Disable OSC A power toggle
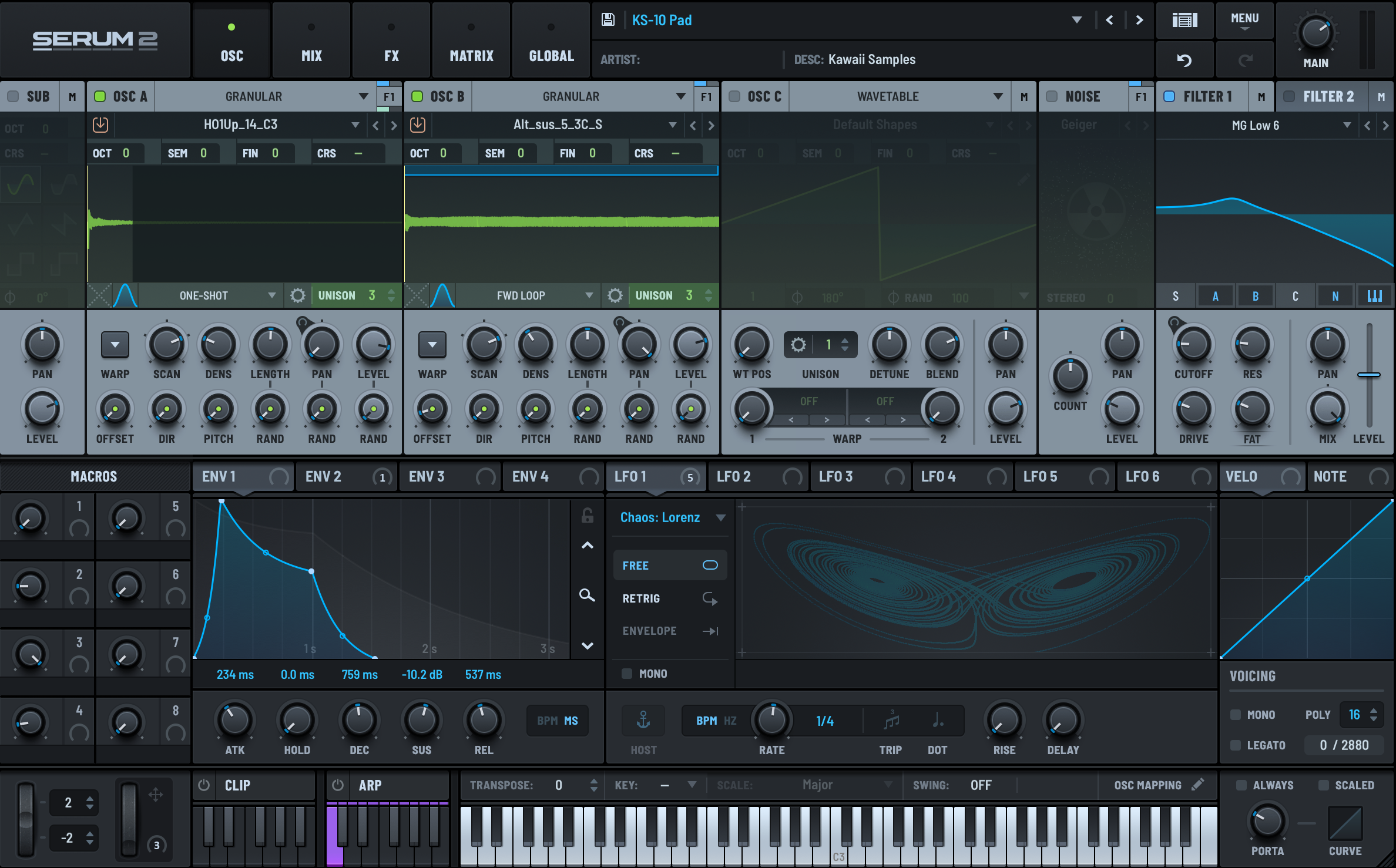1396x868 pixels. [100, 96]
